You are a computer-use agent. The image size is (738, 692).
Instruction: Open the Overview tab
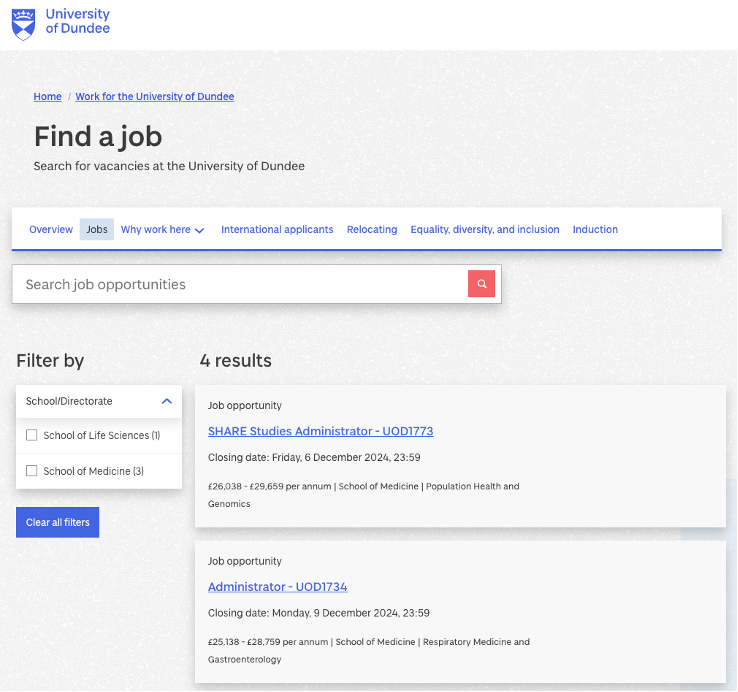(x=51, y=230)
